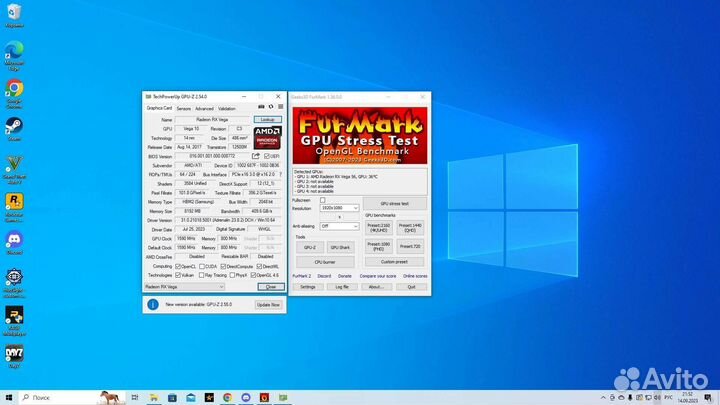Open the Rockstar Games Launcher icon
This screenshot has width=720, height=405.
[x=15, y=202]
